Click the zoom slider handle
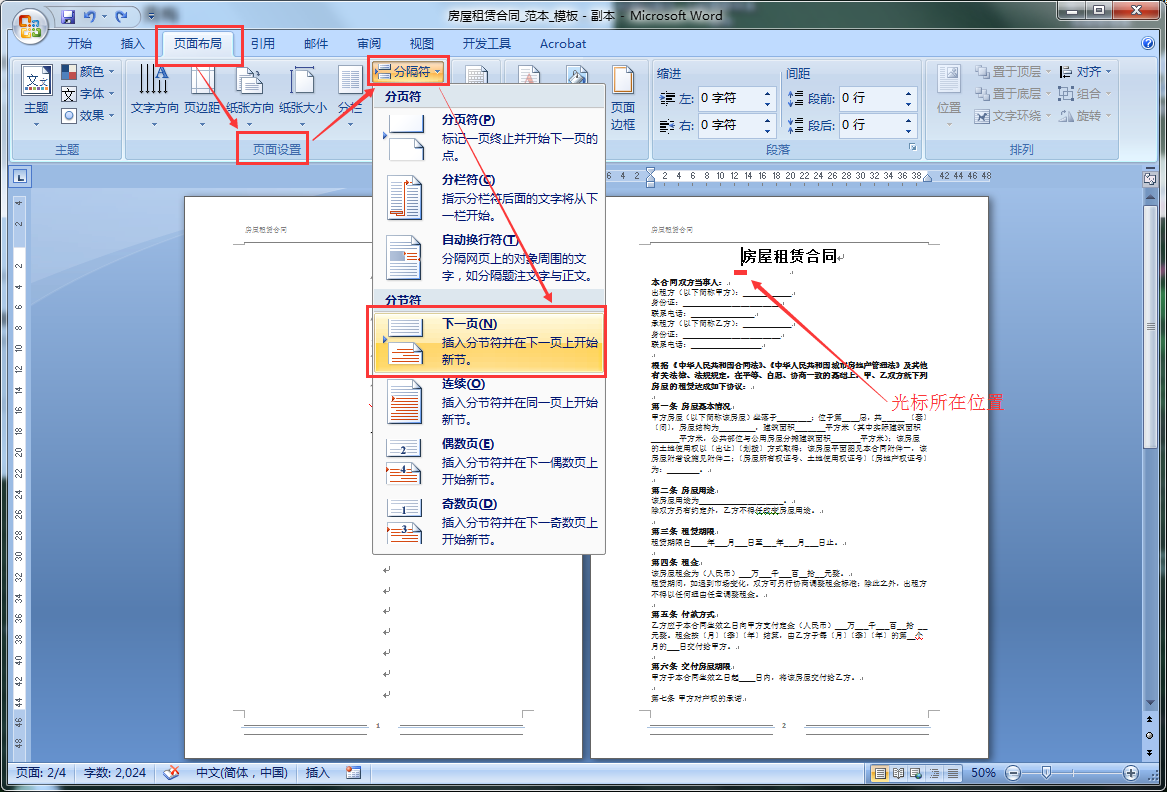Screen dimensions: 1167x792 click(x=1046, y=773)
